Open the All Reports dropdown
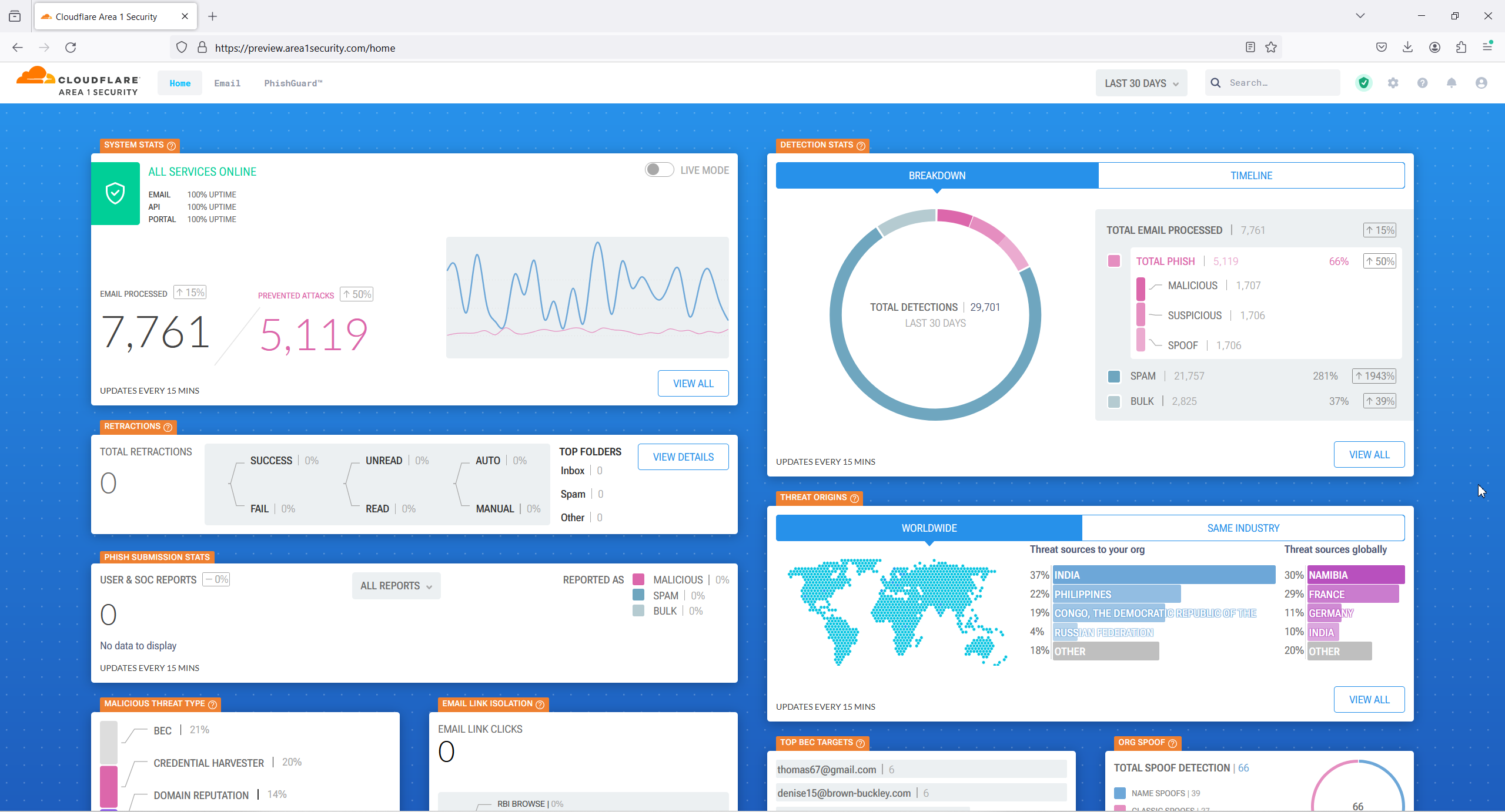This screenshot has height=812, width=1505. [396, 586]
